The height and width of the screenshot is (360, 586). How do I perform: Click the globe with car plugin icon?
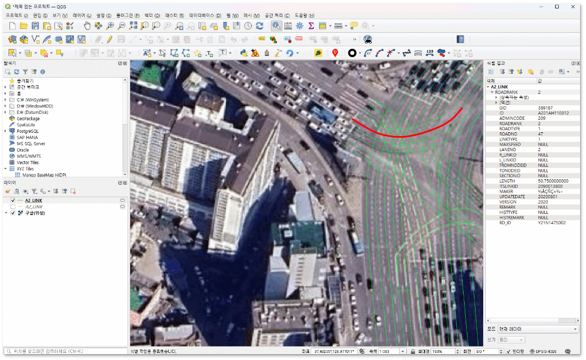(x=368, y=40)
